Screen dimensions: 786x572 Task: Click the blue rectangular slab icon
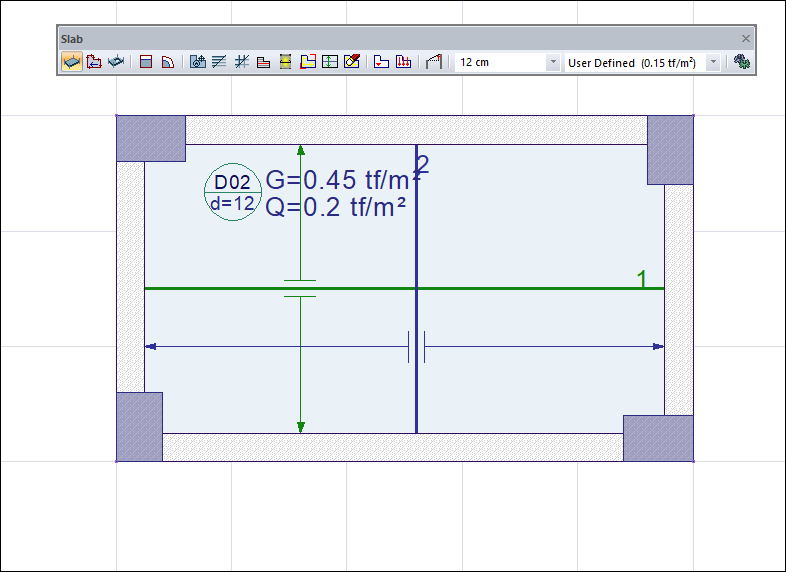click(x=146, y=62)
